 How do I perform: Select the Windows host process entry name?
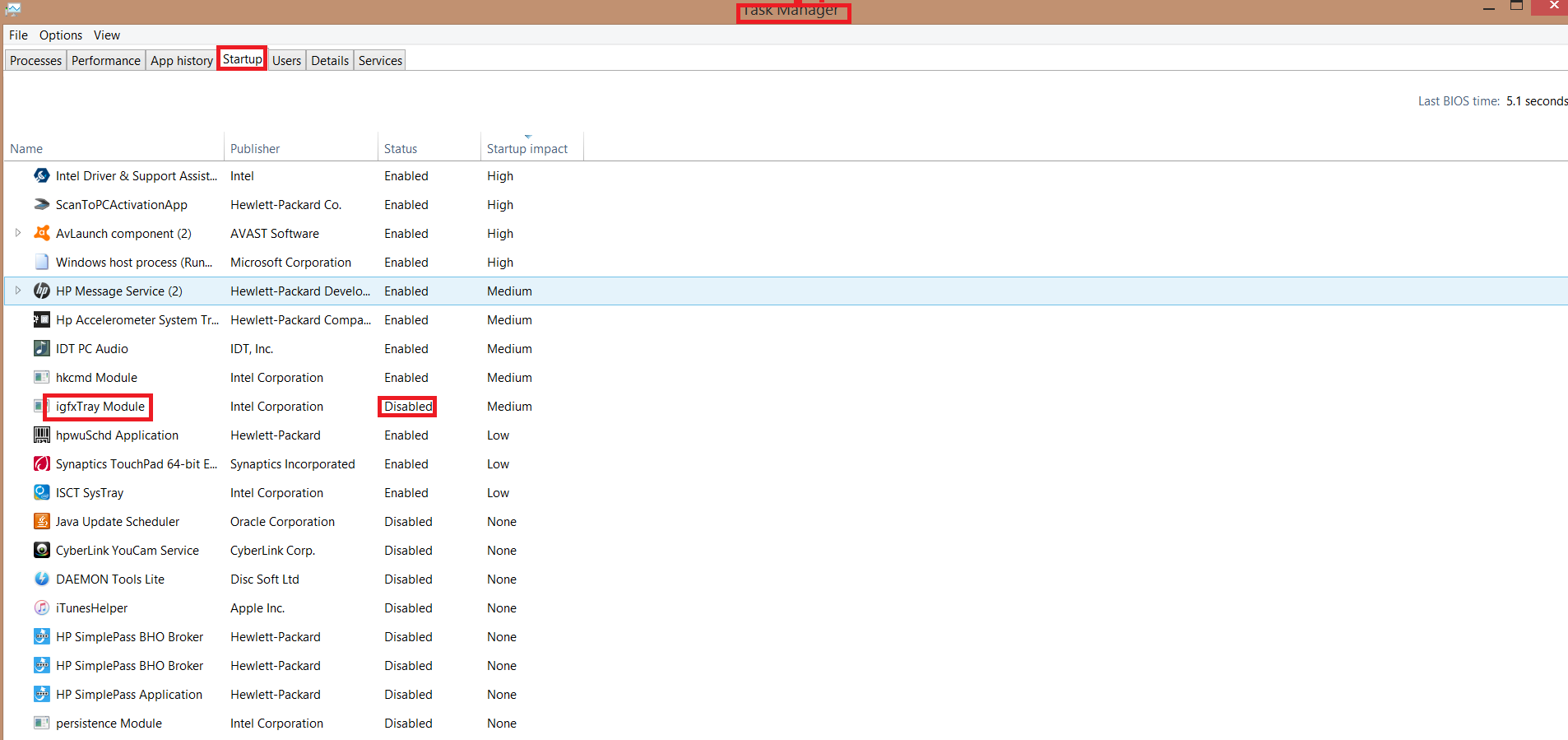tap(134, 263)
